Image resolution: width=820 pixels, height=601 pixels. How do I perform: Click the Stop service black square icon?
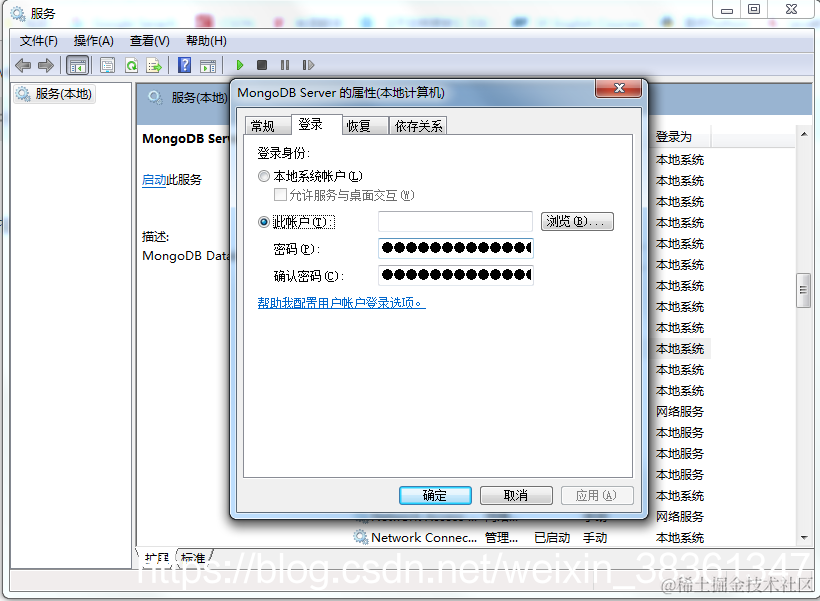point(261,65)
